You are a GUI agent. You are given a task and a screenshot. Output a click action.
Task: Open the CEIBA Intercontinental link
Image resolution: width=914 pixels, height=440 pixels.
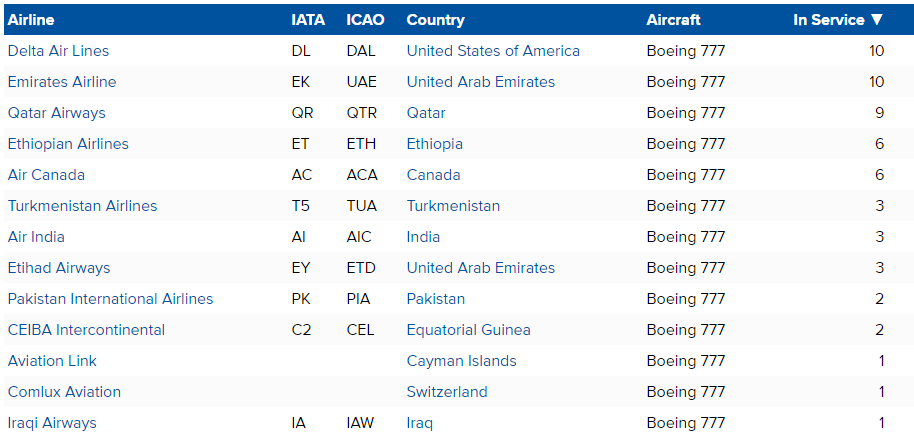click(86, 330)
